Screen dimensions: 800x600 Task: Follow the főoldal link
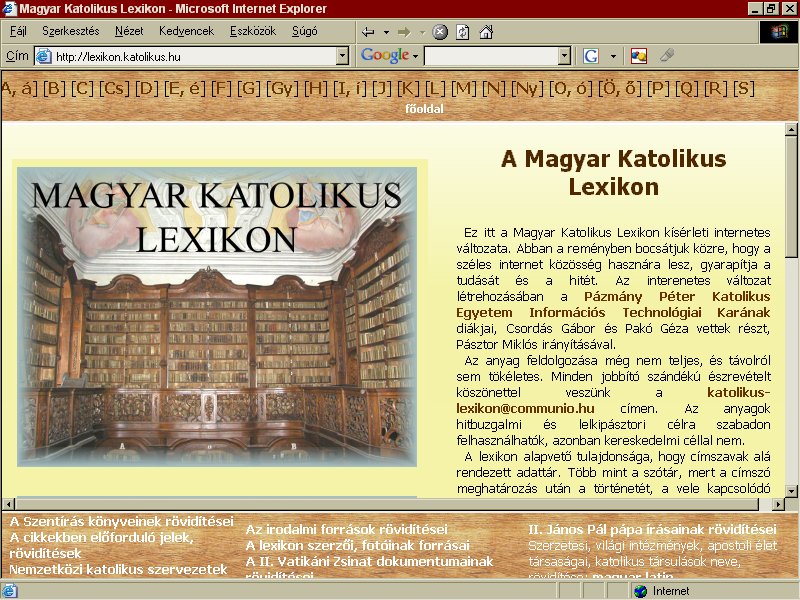(424, 109)
